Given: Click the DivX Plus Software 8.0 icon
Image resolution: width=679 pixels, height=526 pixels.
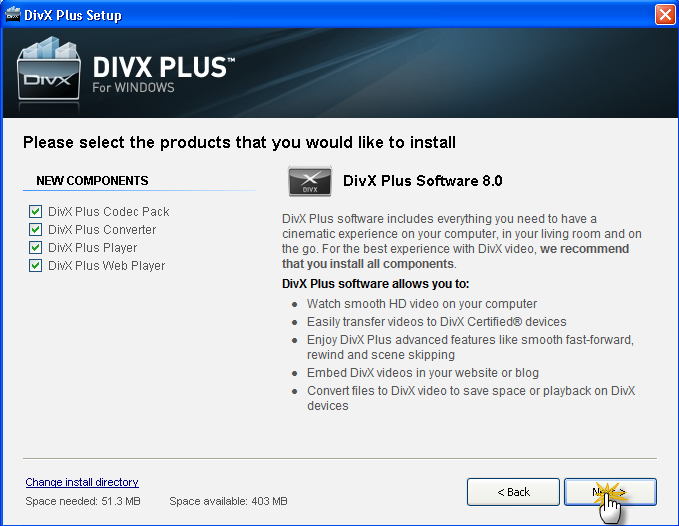Looking at the screenshot, I should [x=310, y=181].
